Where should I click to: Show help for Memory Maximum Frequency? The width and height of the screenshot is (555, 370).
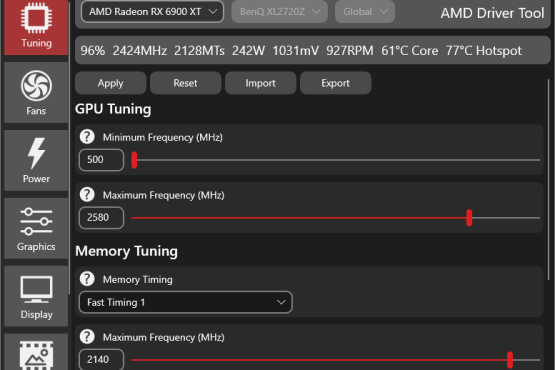coord(87,337)
